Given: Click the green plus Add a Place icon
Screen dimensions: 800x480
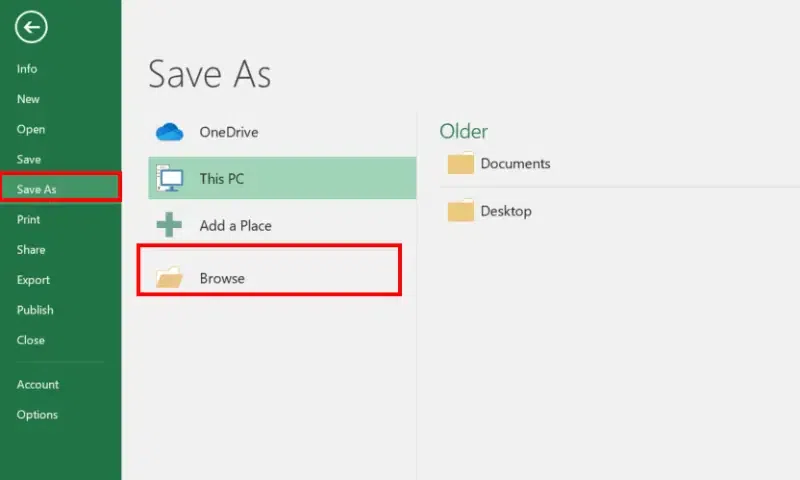Looking at the screenshot, I should [x=169, y=225].
